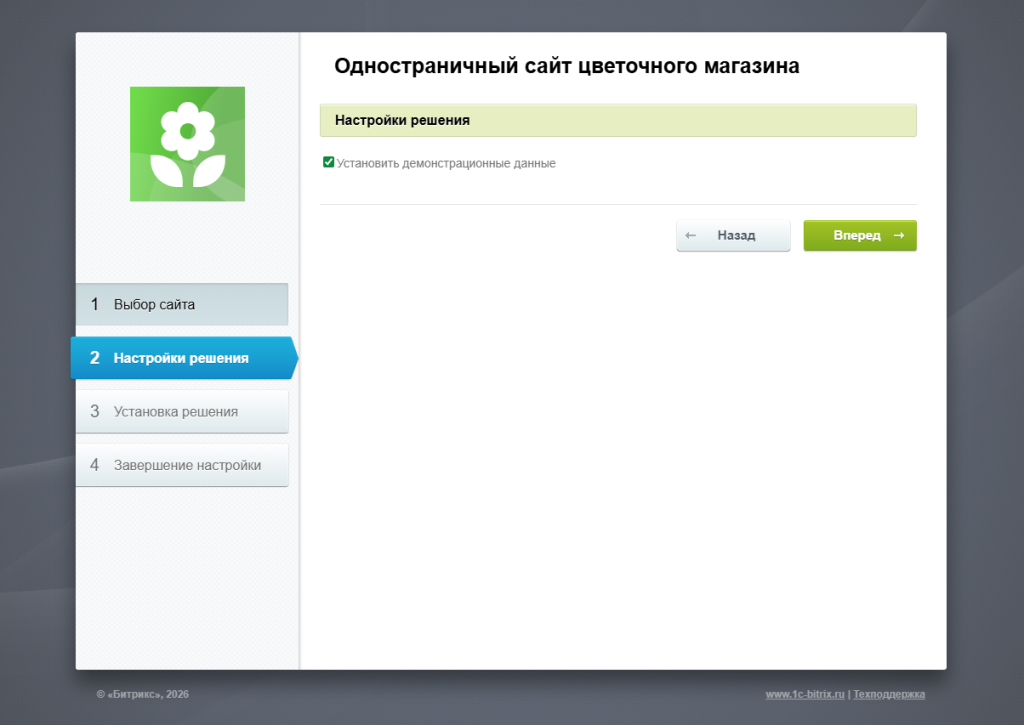Go back with the Назад button
The height and width of the screenshot is (725, 1024).
[x=733, y=236]
